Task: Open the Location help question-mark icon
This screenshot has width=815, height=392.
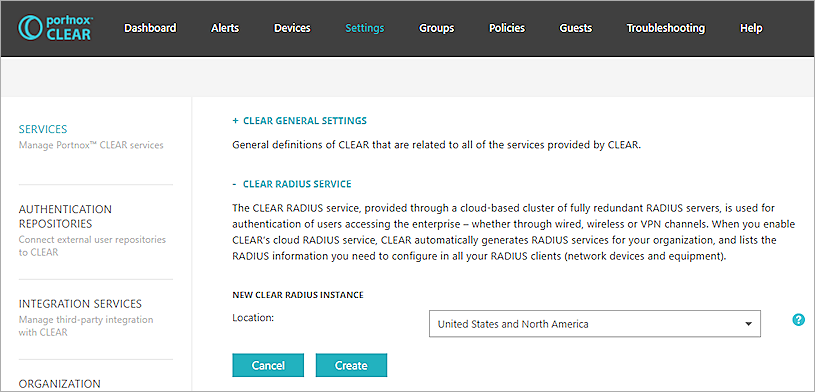Action: (798, 320)
